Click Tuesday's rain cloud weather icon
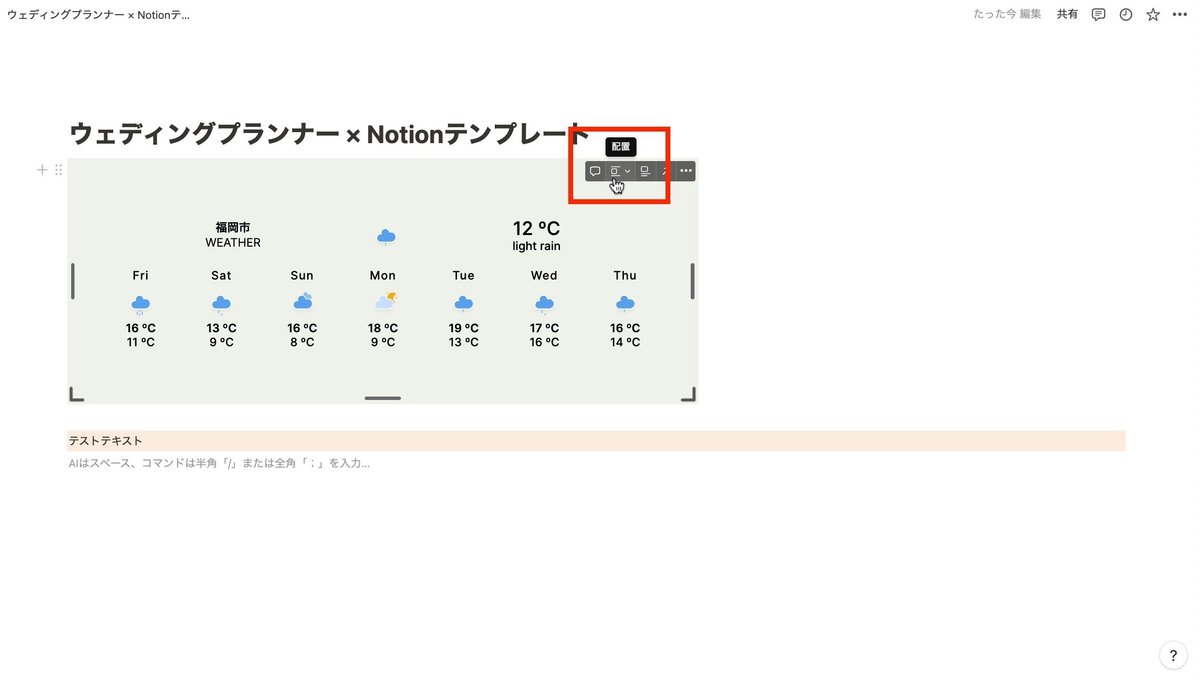Screen dimensions: 1200x680 click(x=463, y=303)
